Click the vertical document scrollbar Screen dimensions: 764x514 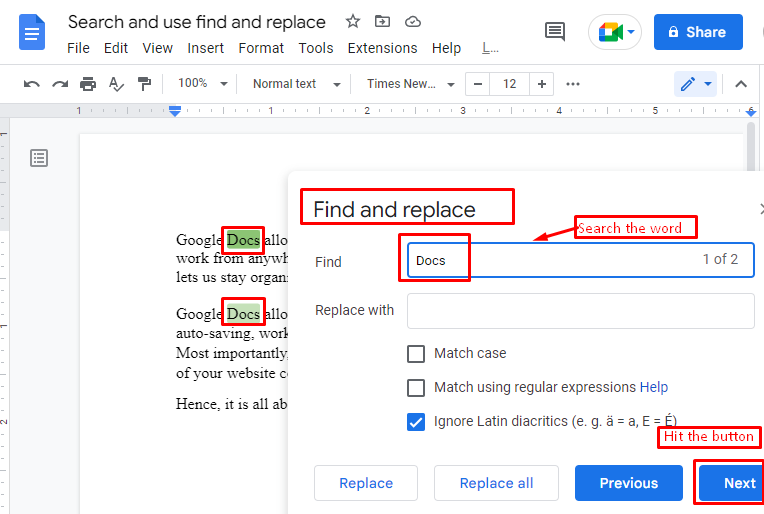pos(750,146)
